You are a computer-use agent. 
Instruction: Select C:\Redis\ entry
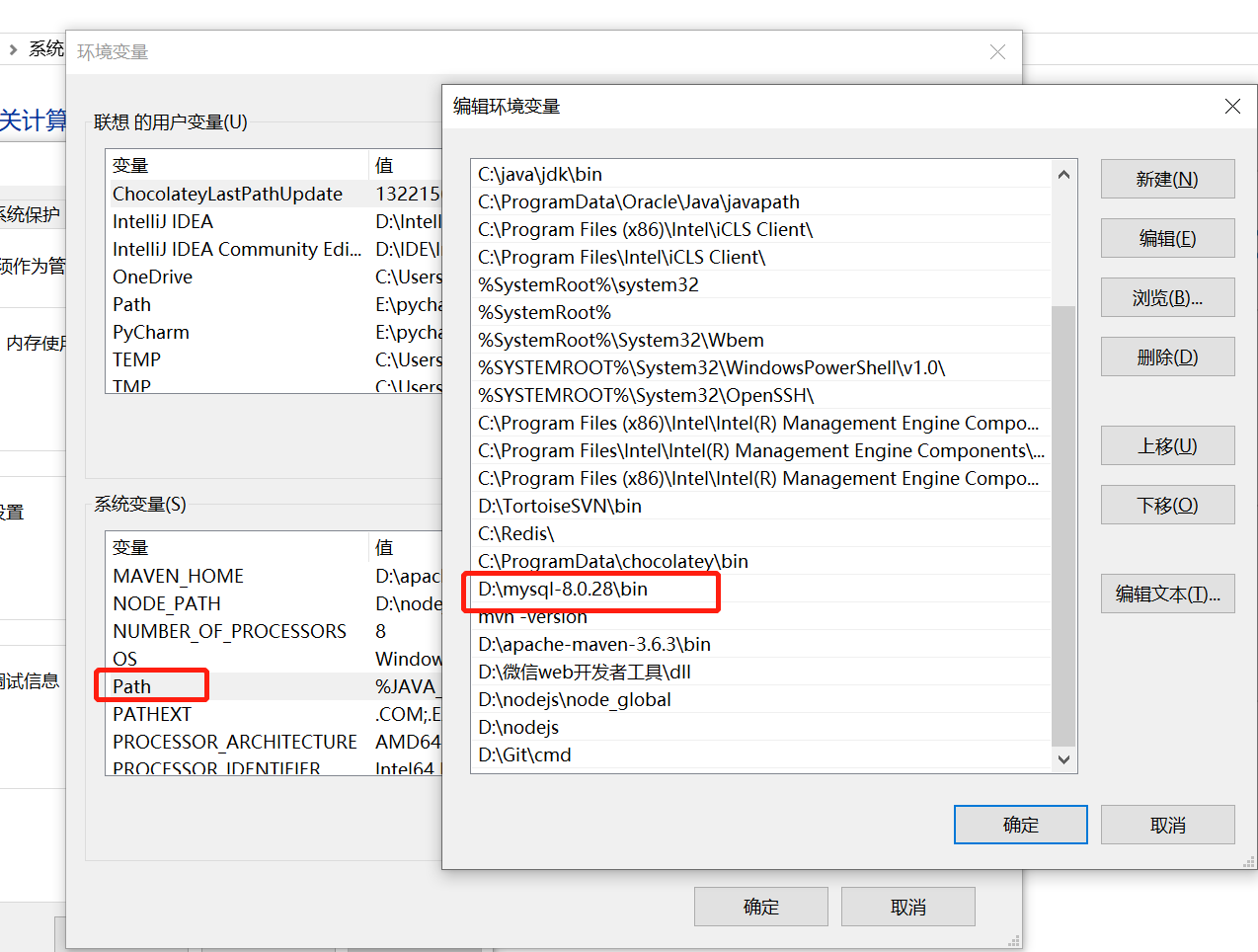(760, 533)
